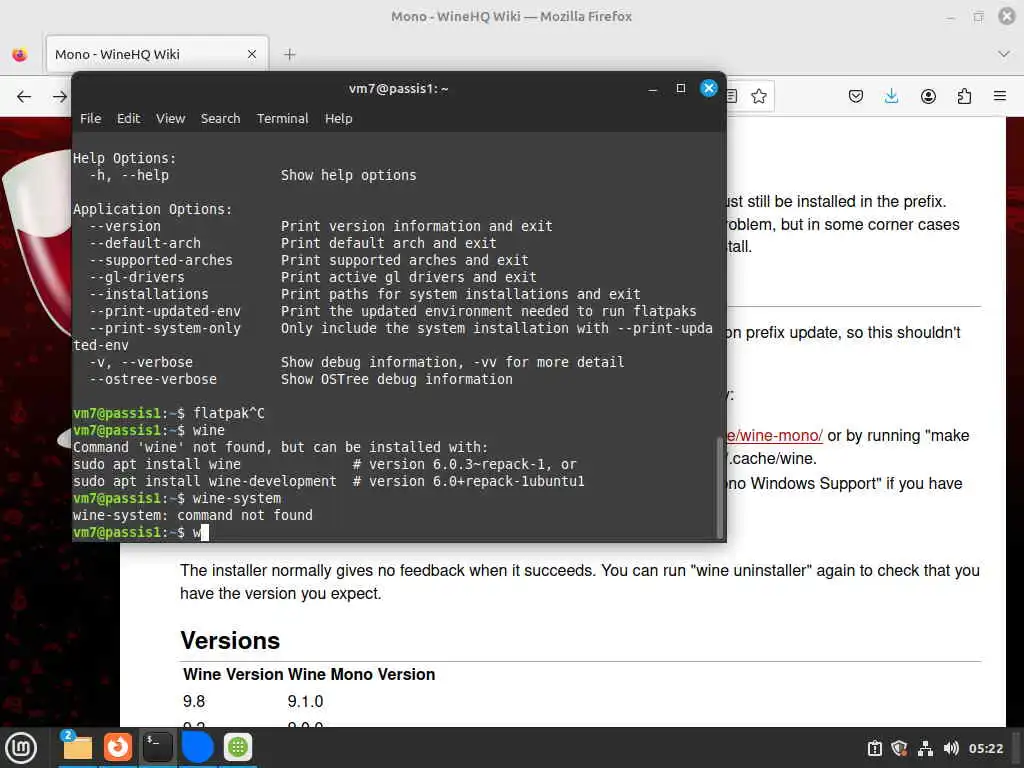Close the terminal window
The width and height of the screenshot is (1024, 768).
coord(709,88)
